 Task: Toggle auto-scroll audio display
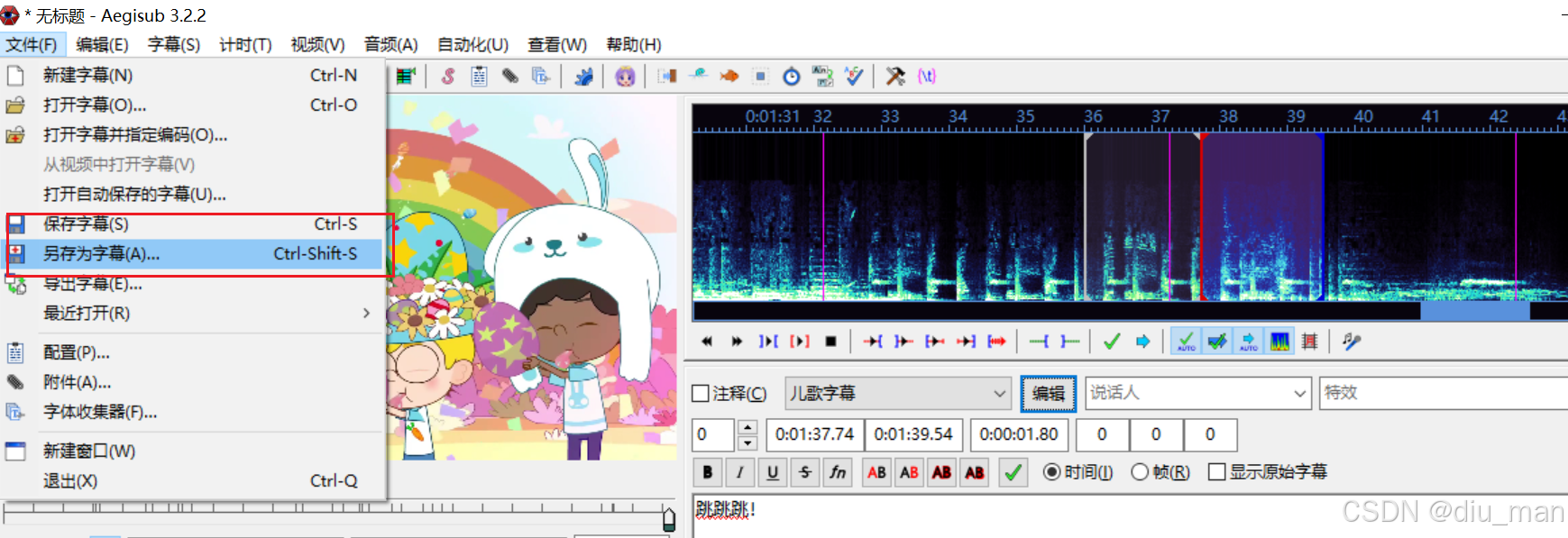[1249, 342]
